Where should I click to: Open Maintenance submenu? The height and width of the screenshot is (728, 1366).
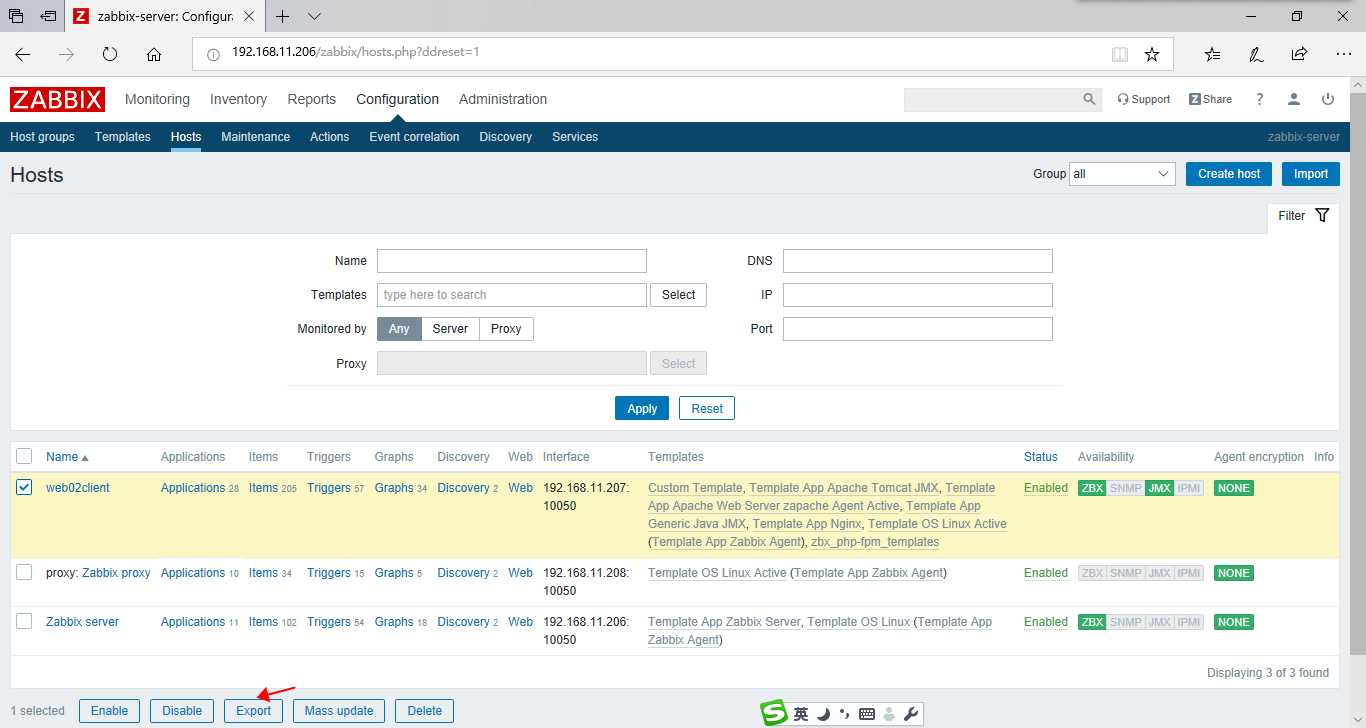(x=255, y=137)
